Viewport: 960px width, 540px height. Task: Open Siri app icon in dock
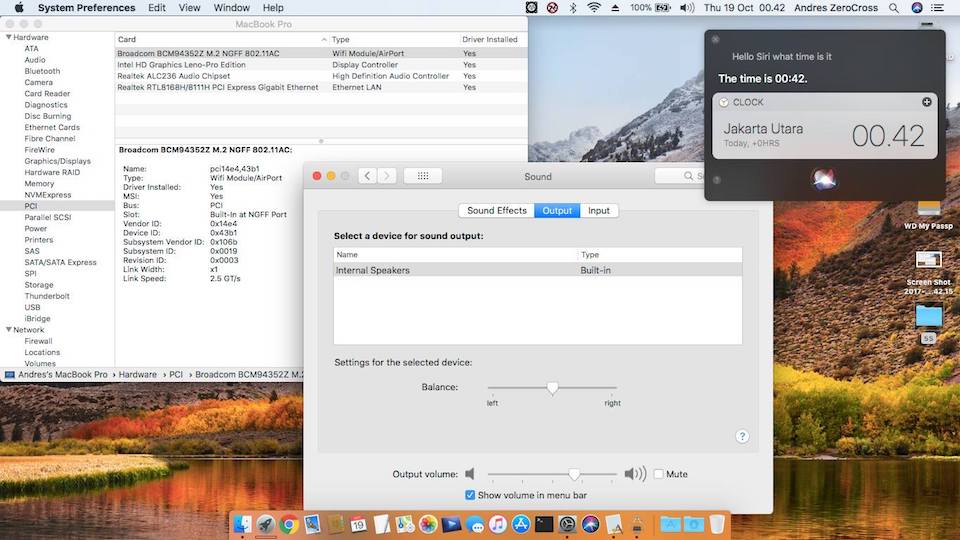tap(591, 524)
